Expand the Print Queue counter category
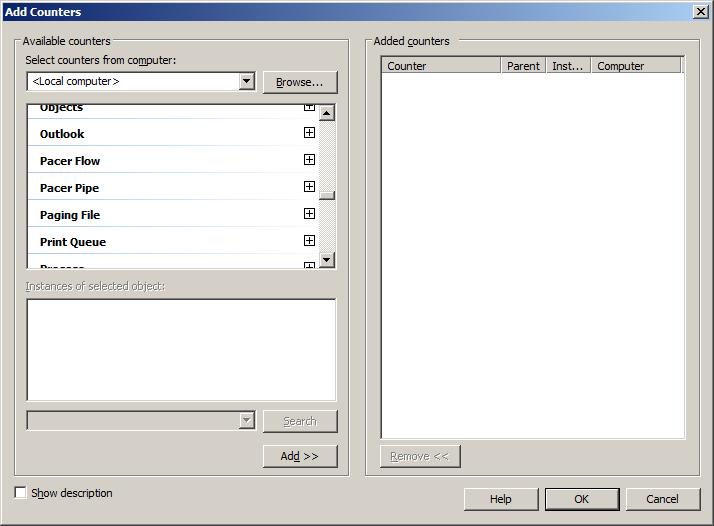The height and width of the screenshot is (526, 714). [x=309, y=241]
